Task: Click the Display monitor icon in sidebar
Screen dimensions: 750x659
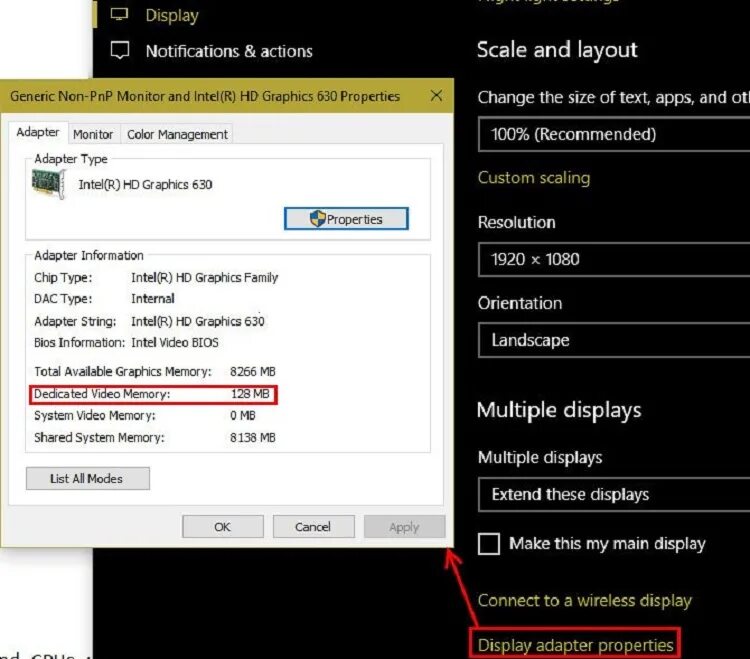Action: 119,14
